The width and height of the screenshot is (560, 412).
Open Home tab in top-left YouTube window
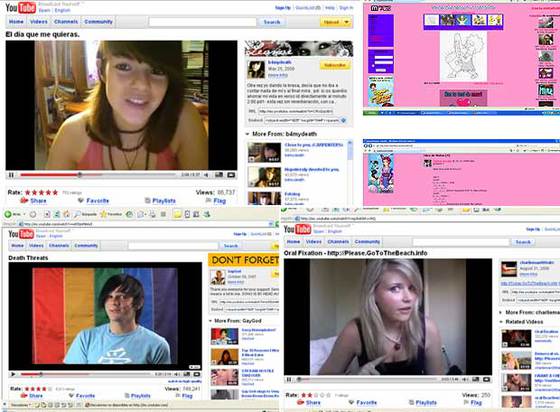(x=16, y=22)
